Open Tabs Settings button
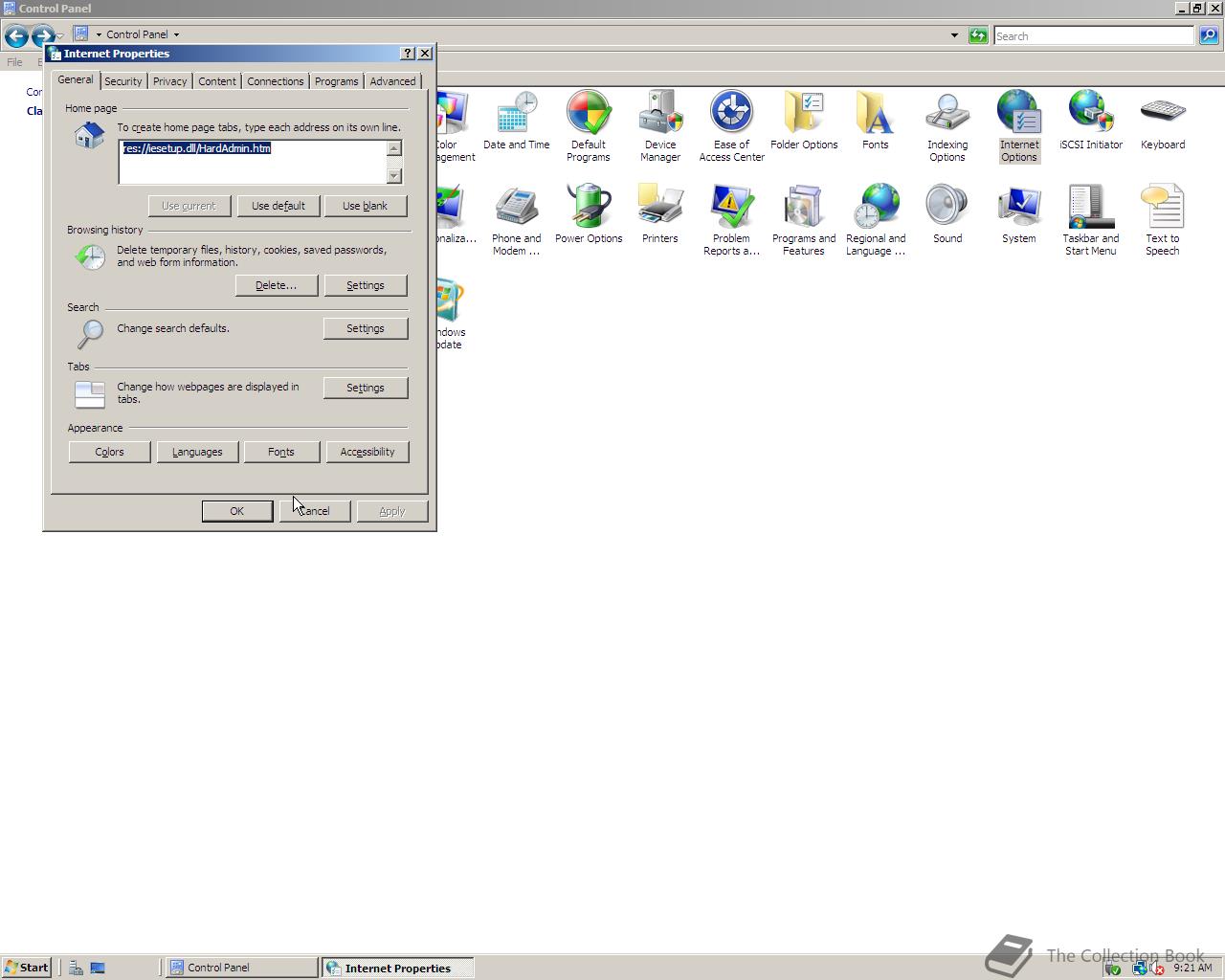The width and height of the screenshot is (1225, 980). coord(366,388)
